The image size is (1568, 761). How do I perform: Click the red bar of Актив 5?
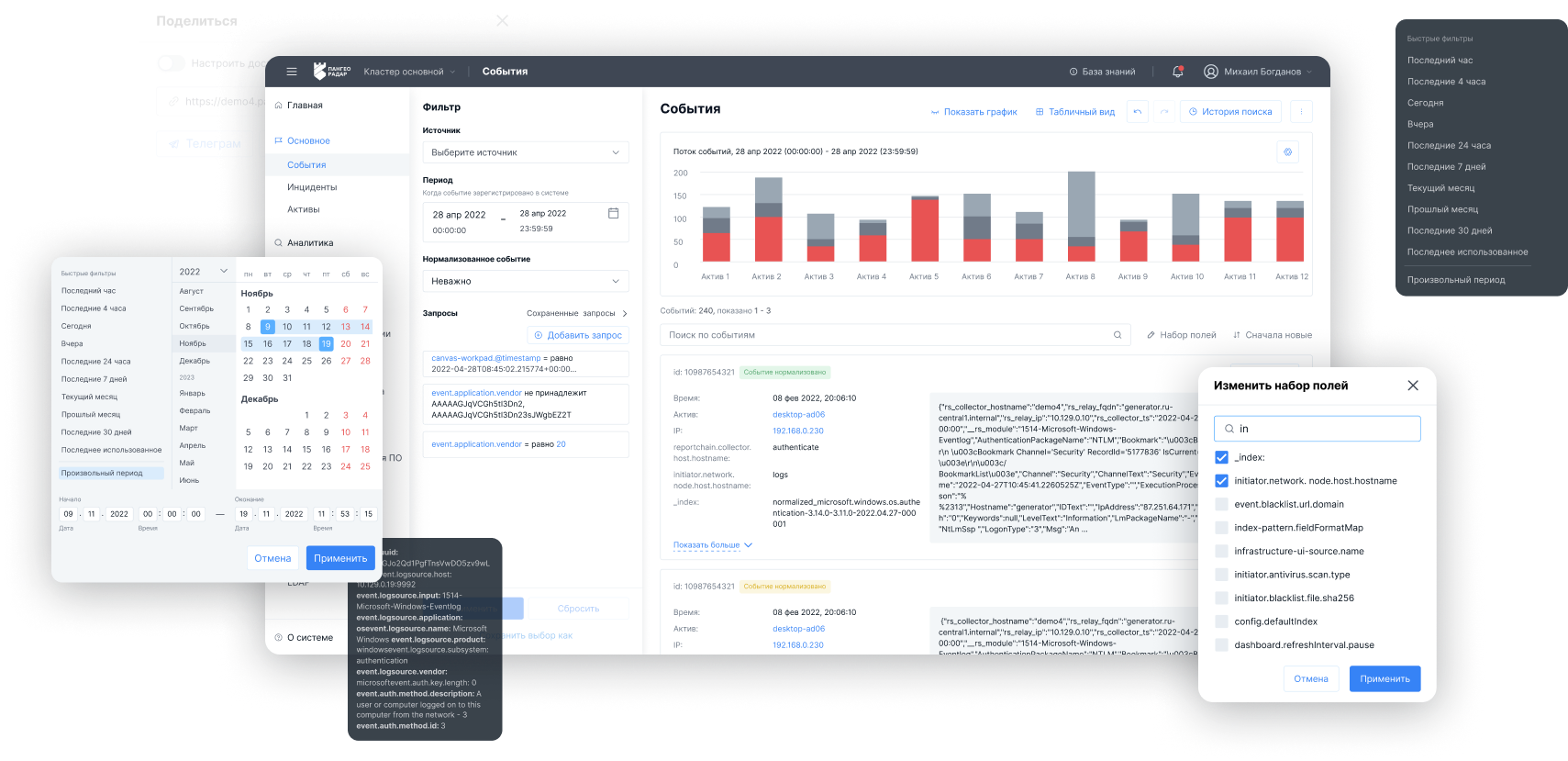(925, 230)
